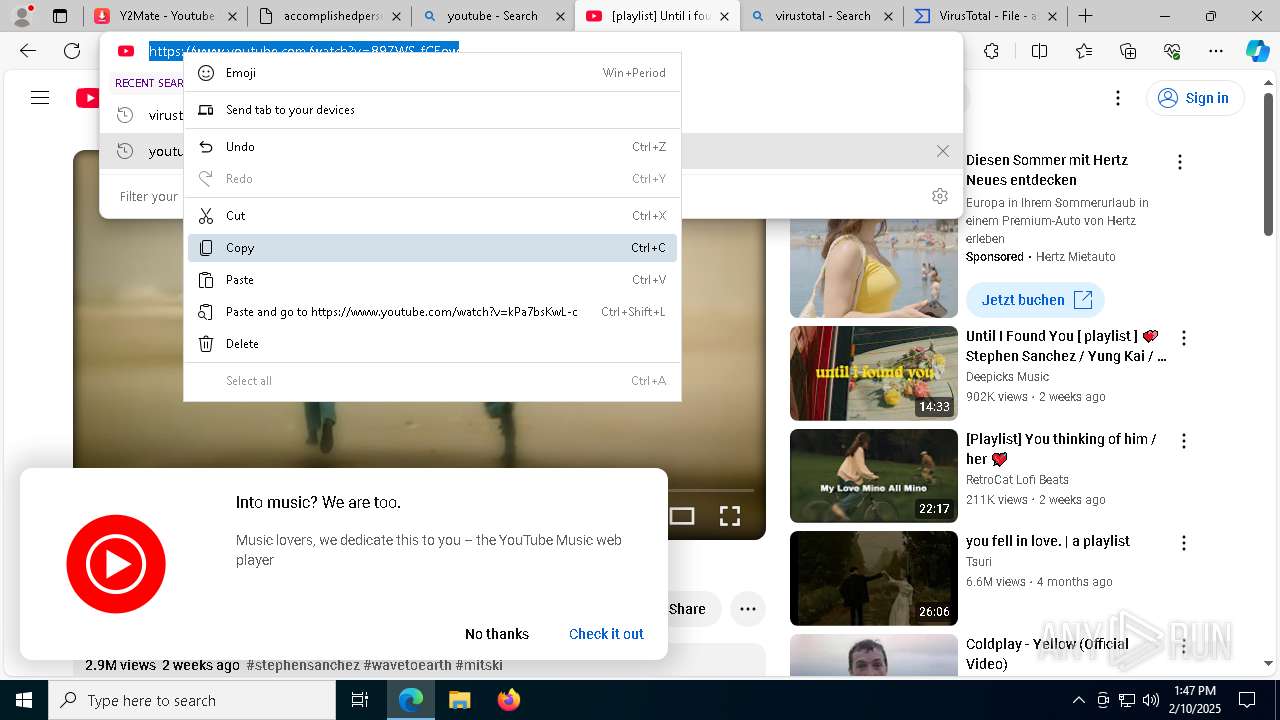Open options for you fell in love playlist
The image size is (1280, 720).
coord(1184,543)
